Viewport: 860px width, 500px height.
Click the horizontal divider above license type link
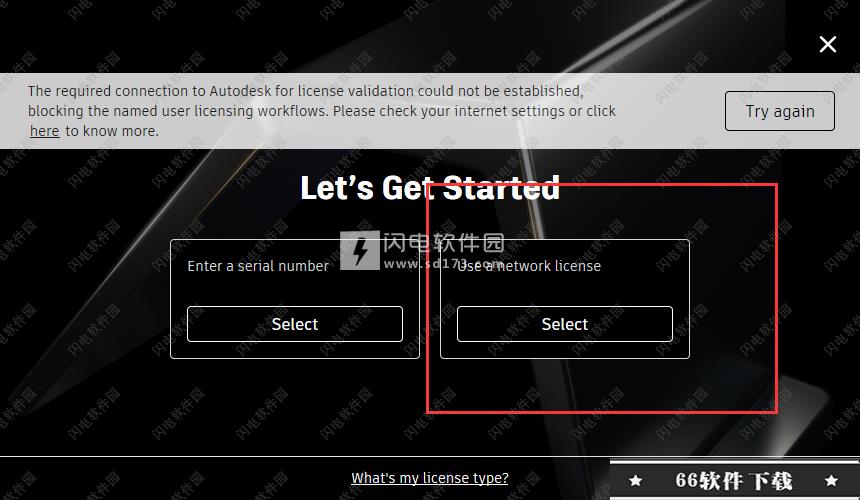point(305,456)
